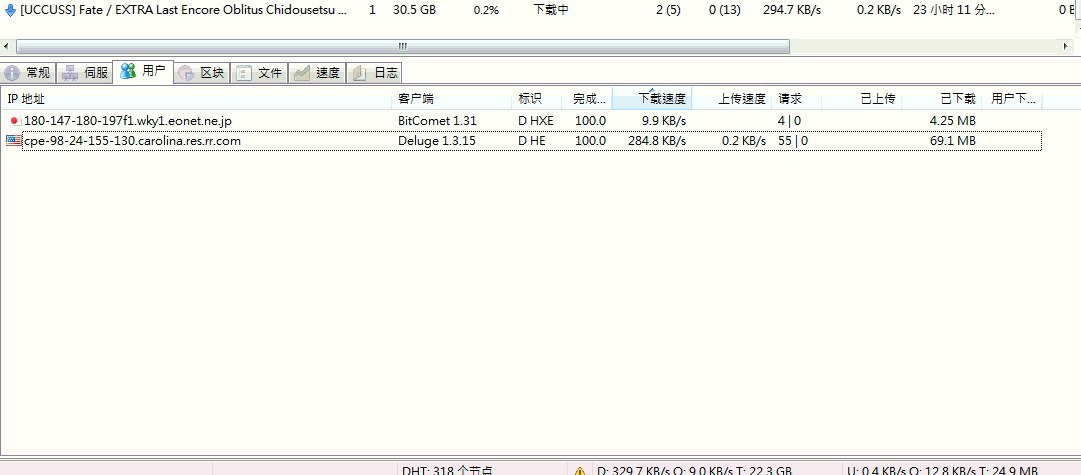Click the 9.9 KB/s download speed cell

pyautogui.click(x=663, y=121)
